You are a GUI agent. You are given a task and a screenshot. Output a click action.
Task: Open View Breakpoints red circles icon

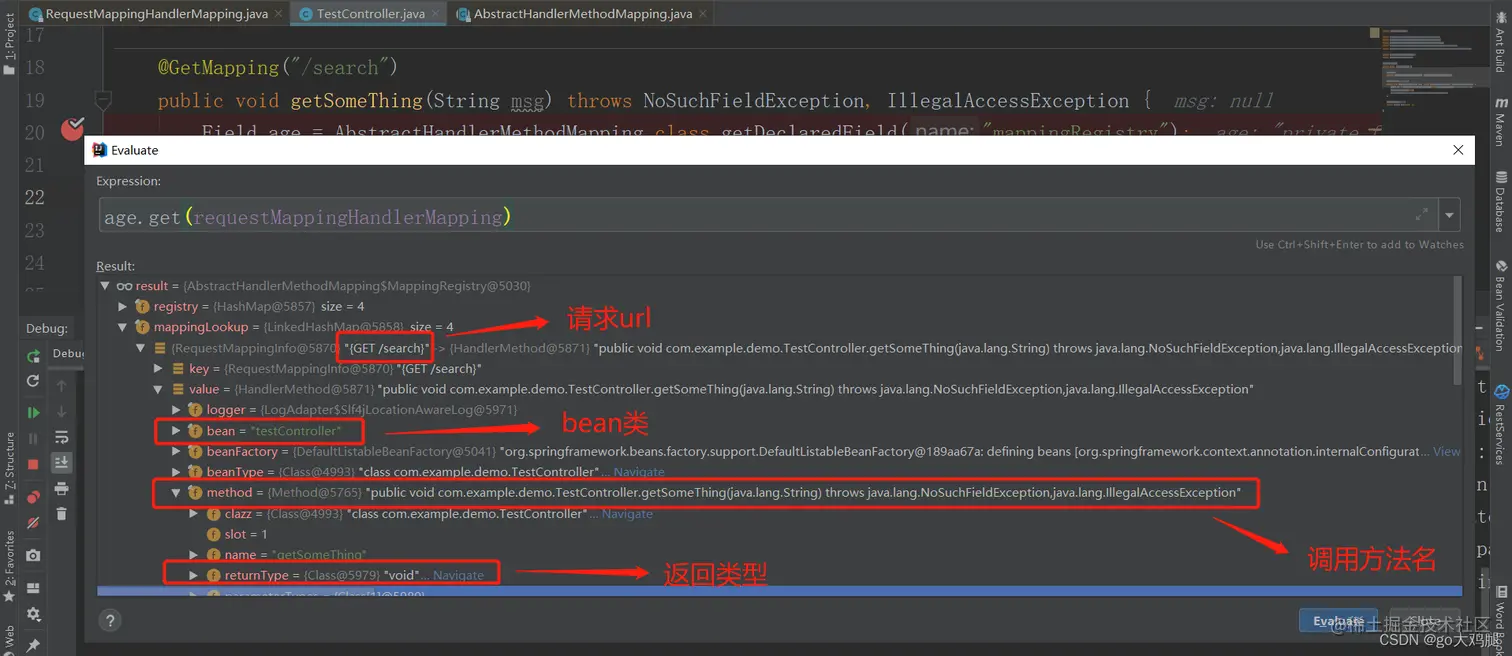coord(33,497)
